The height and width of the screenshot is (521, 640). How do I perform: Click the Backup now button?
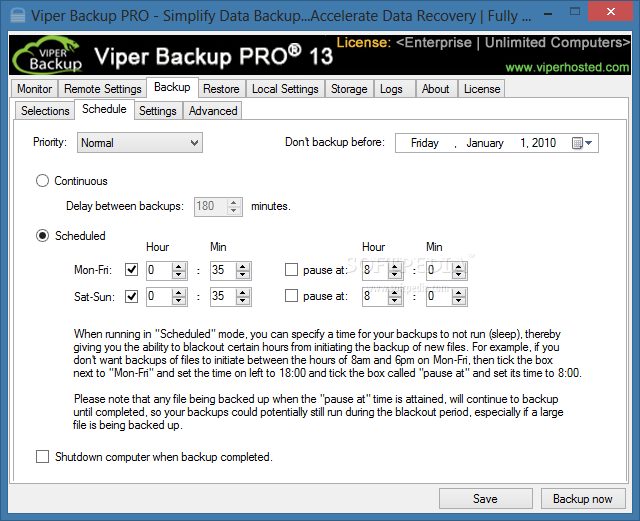point(583,499)
